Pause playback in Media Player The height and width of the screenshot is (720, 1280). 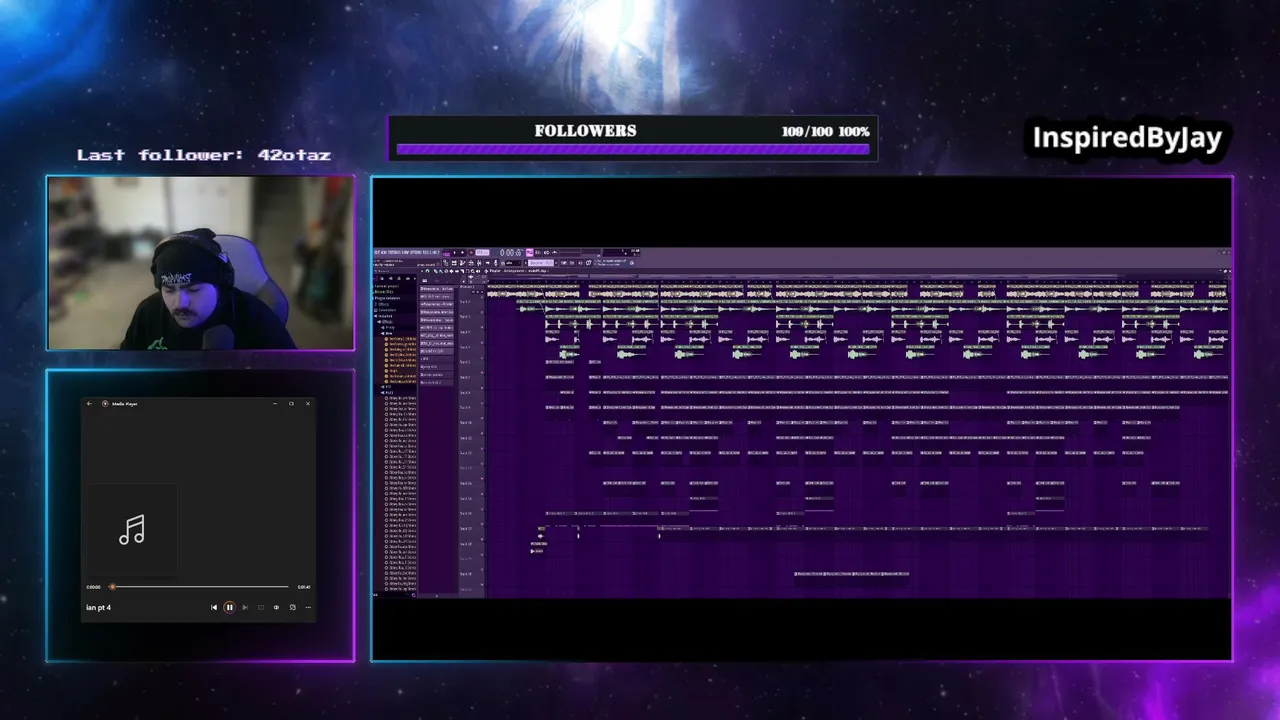(229, 607)
